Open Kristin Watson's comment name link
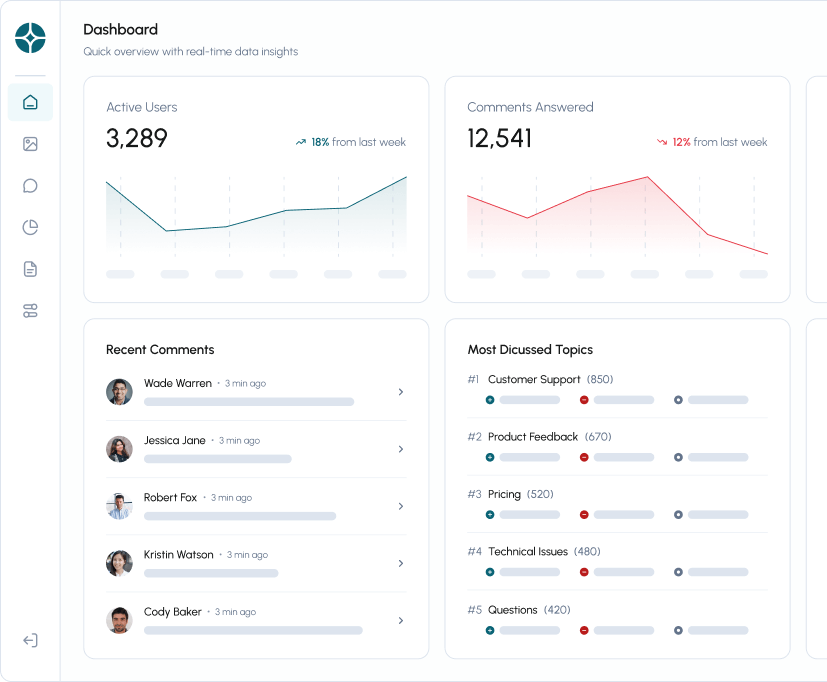The width and height of the screenshot is (827, 682). coord(178,554)
